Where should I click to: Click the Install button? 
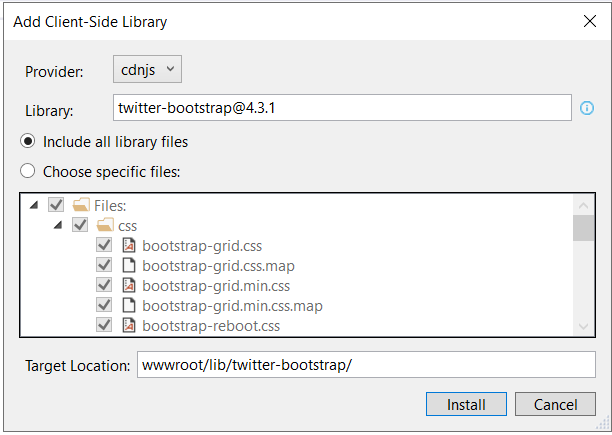coord(466,404)
